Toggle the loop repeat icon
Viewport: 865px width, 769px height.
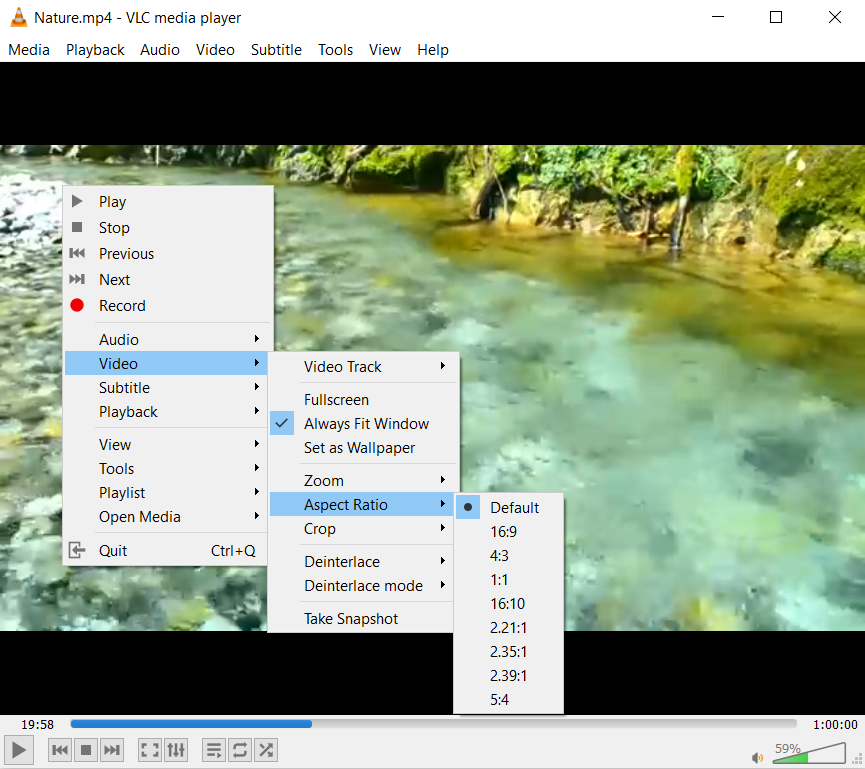[x=240, y=749]
